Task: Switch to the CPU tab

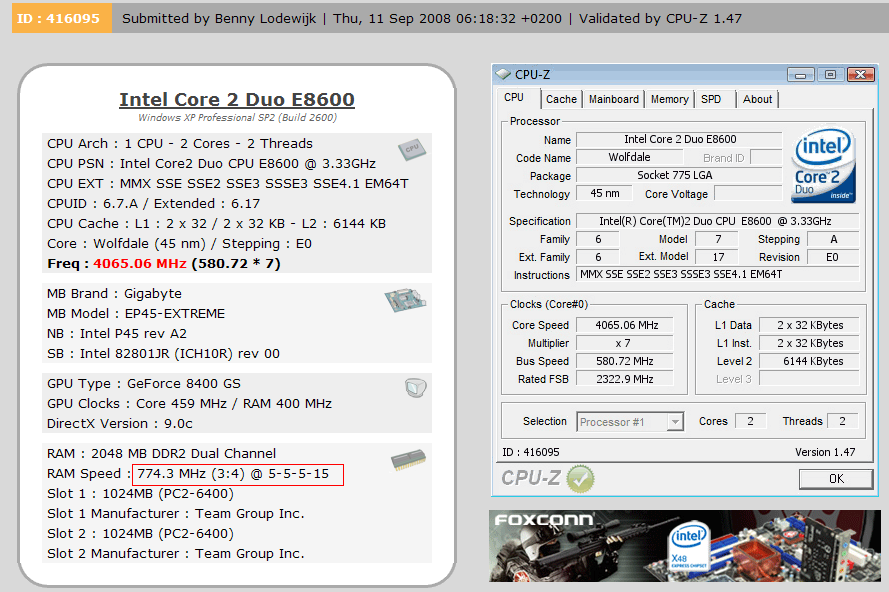Action: tap(514, 98)
